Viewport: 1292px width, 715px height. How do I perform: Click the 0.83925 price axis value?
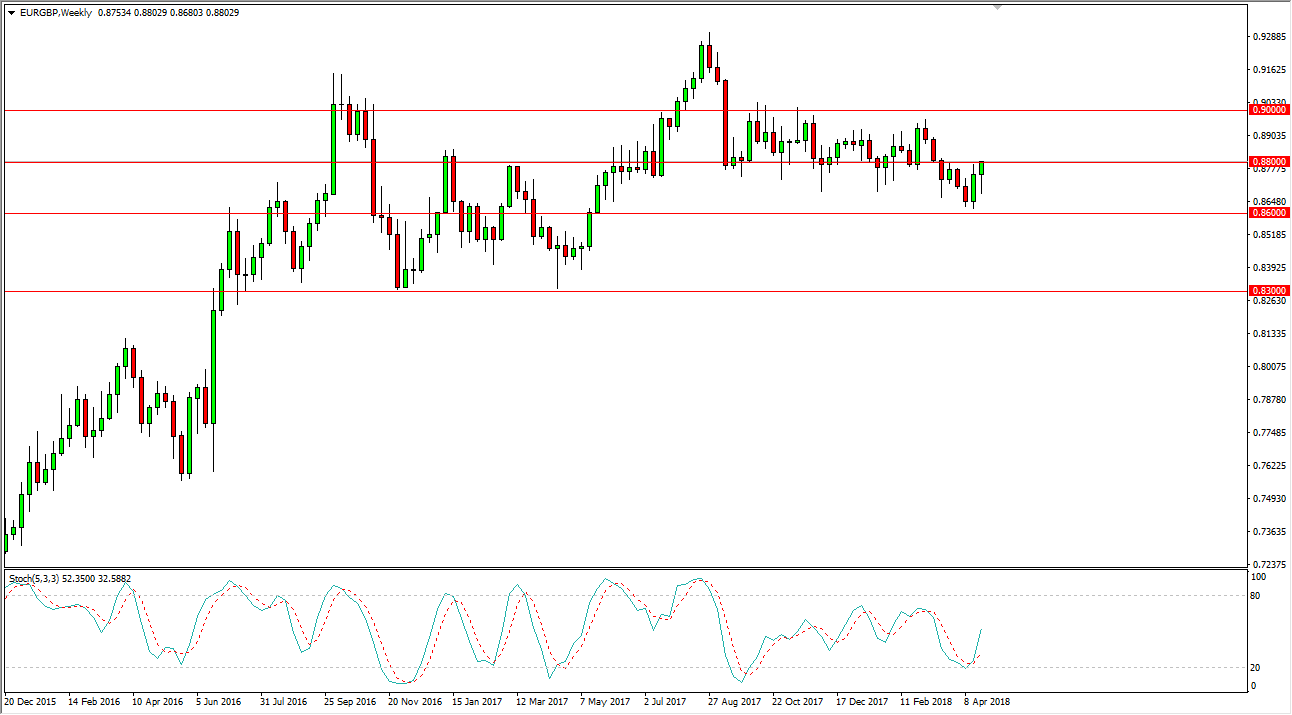click(1268, 268)
